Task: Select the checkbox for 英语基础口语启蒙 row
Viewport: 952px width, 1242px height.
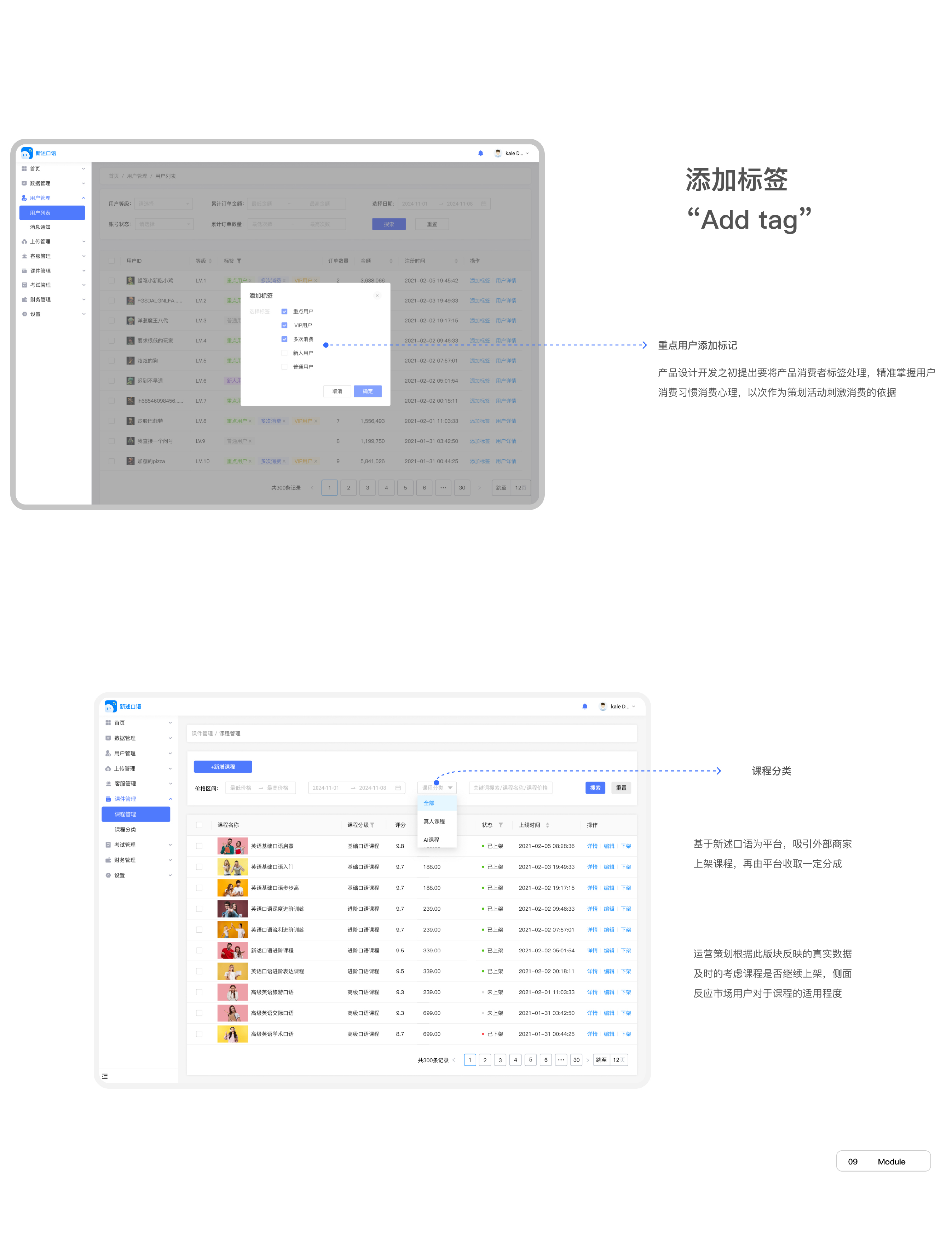Action: [x=199, y=846]
